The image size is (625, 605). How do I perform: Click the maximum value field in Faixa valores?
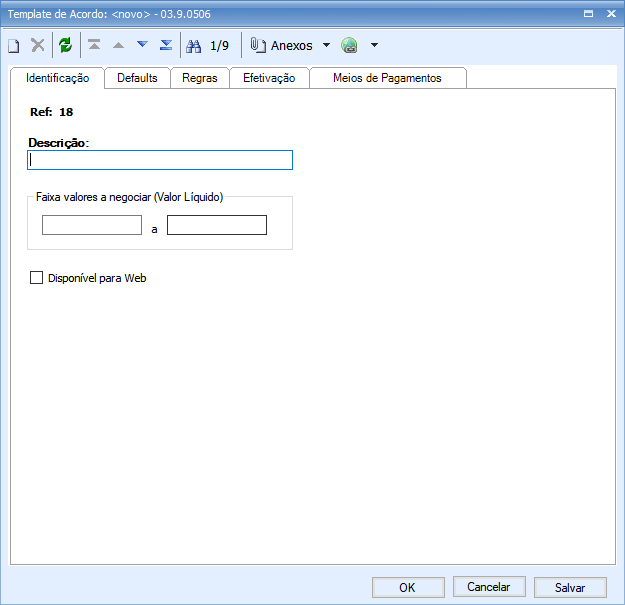tap(217, 225)
